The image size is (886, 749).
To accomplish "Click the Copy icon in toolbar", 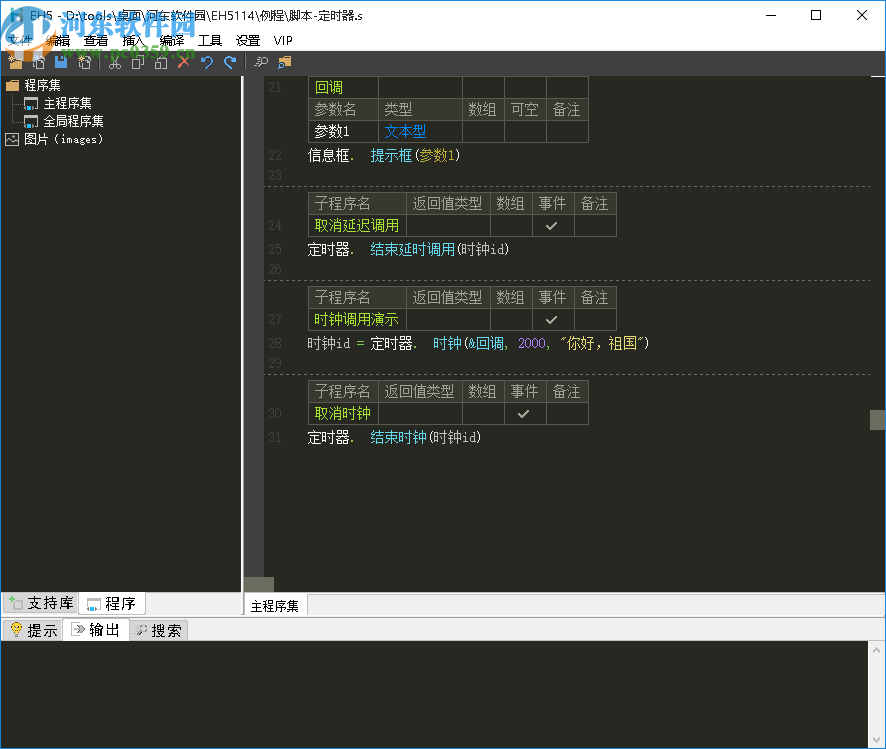I will [137, 62].
